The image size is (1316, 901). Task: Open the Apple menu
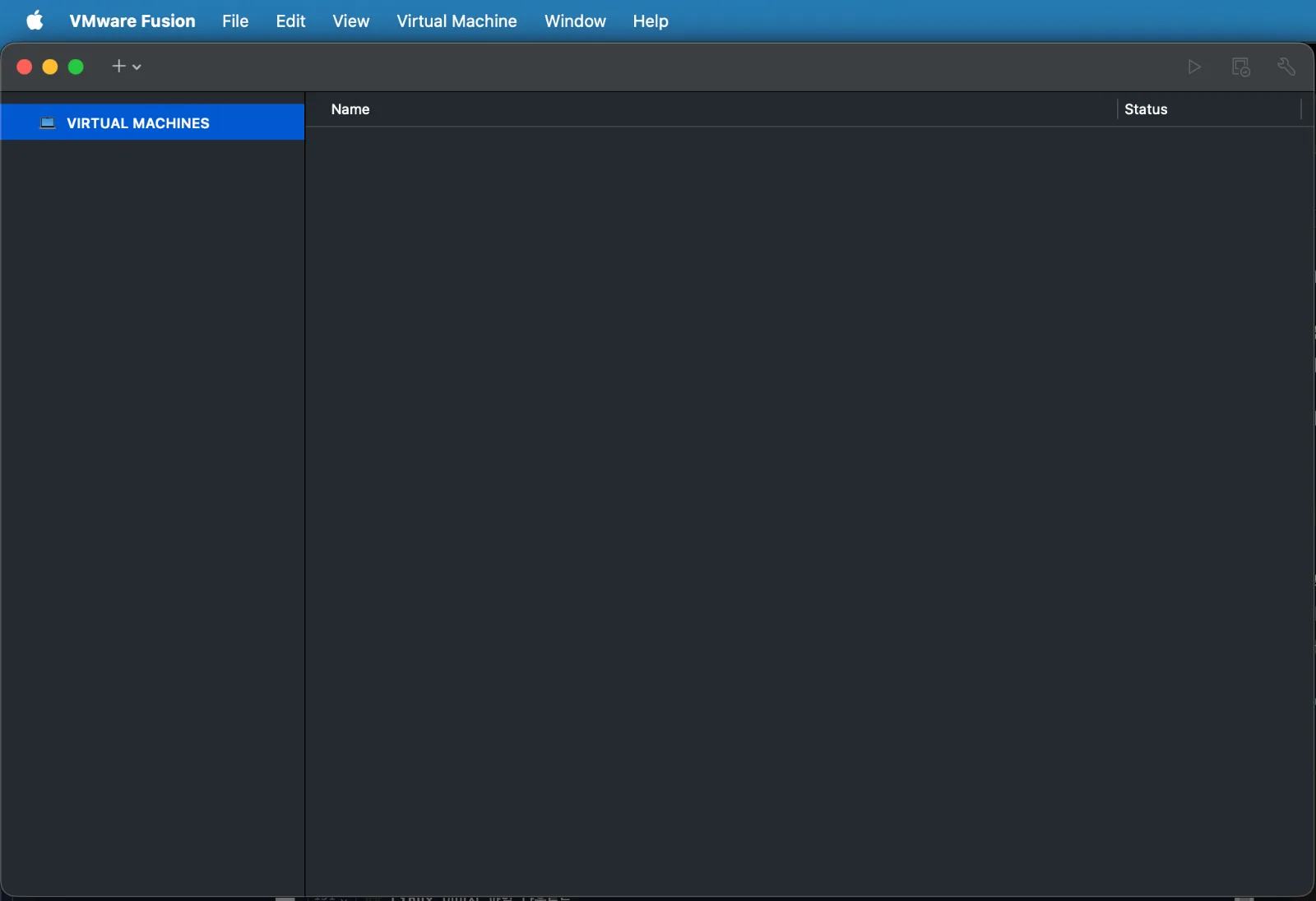35,21
